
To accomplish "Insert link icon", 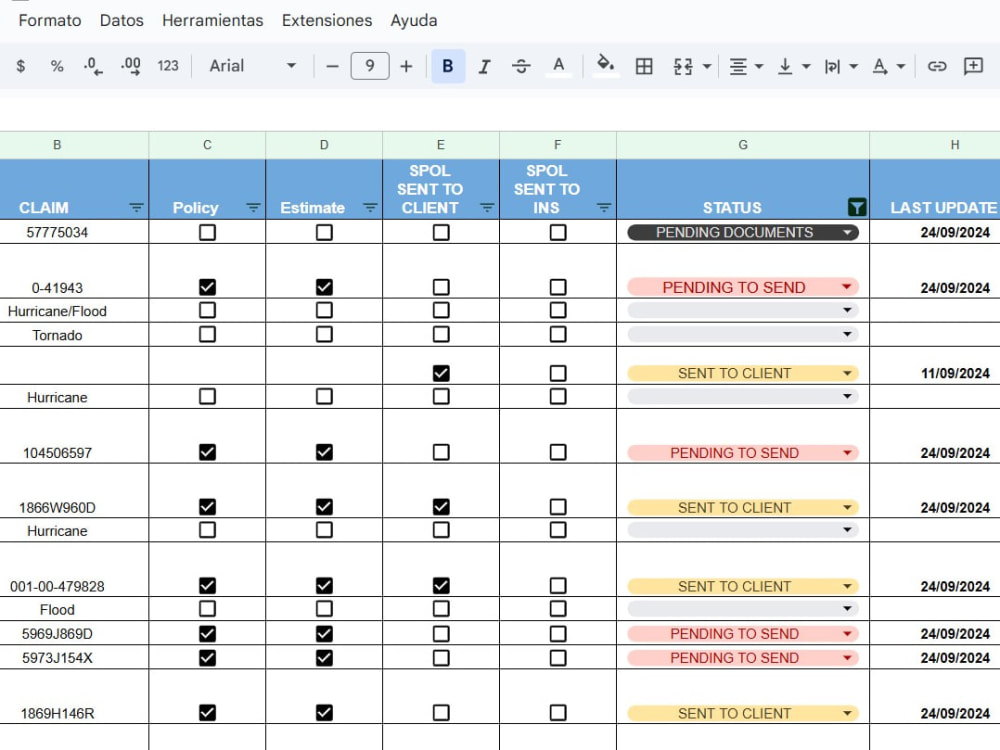I will click(x=937, y=66).
